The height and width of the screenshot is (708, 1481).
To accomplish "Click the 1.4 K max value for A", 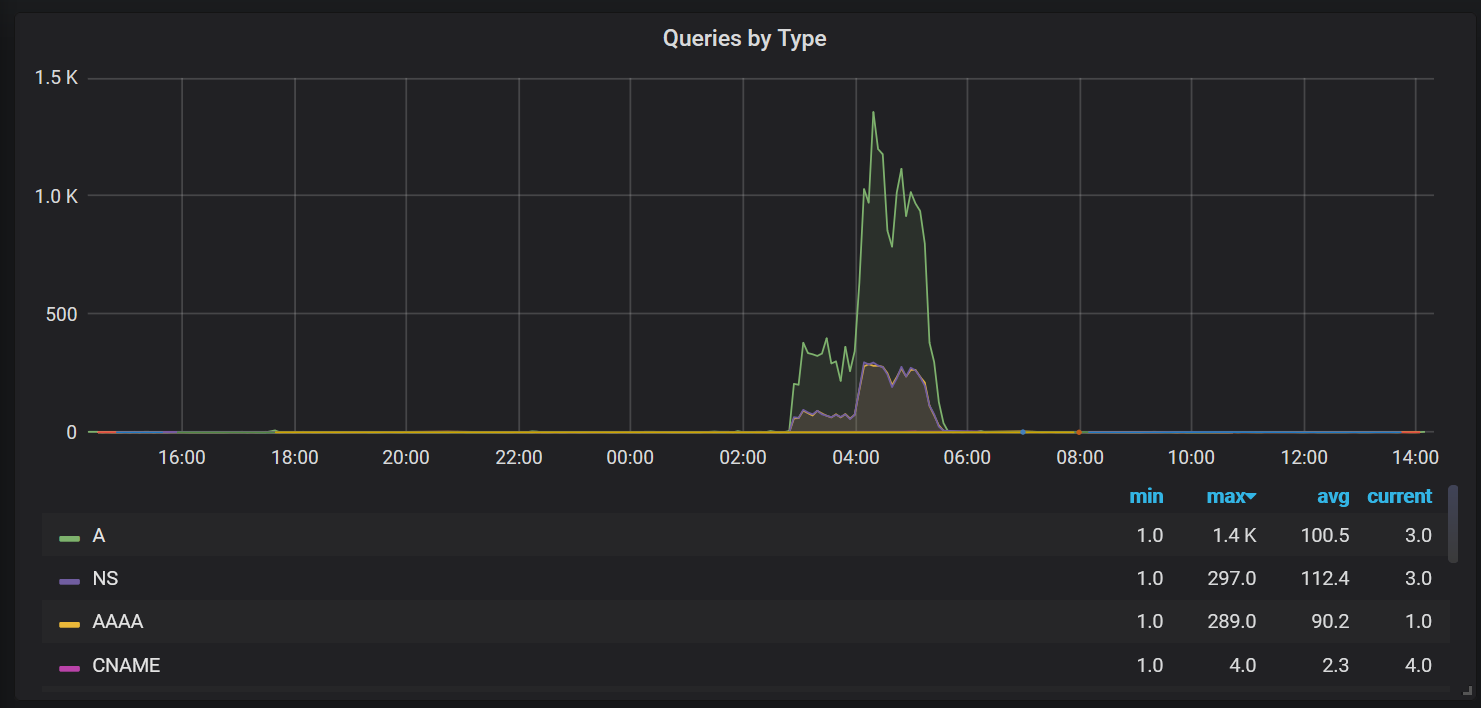I will [1234, 536].
